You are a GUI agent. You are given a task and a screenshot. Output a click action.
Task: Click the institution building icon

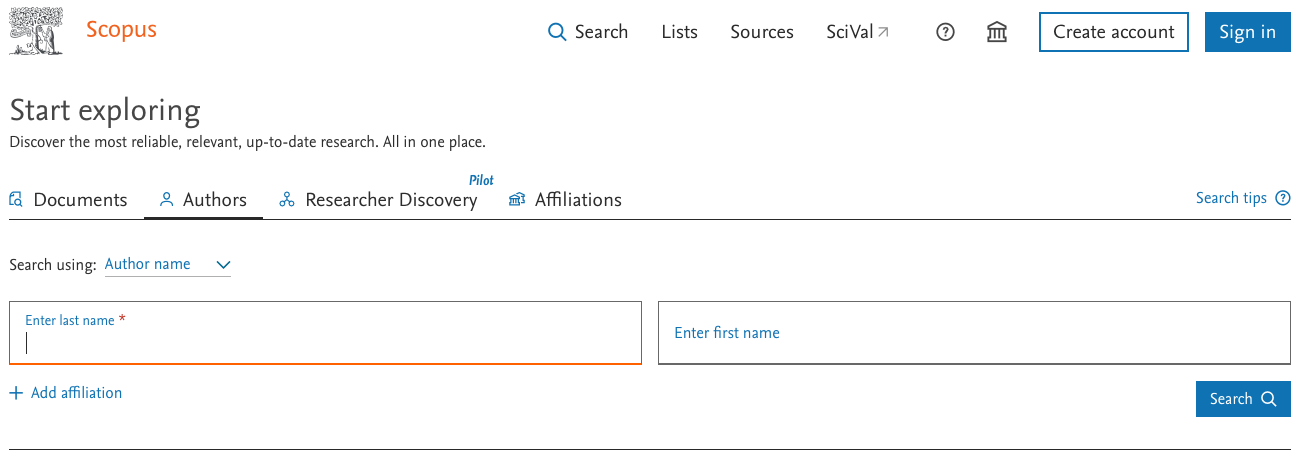click(997, 32)
